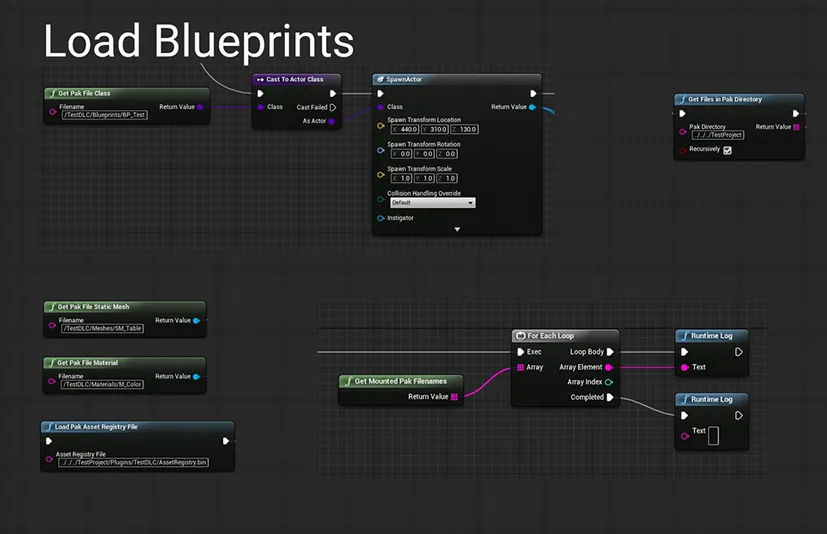Edit the empty Text field on Runtime Log
Screen dimensions: 827x534
713,436
